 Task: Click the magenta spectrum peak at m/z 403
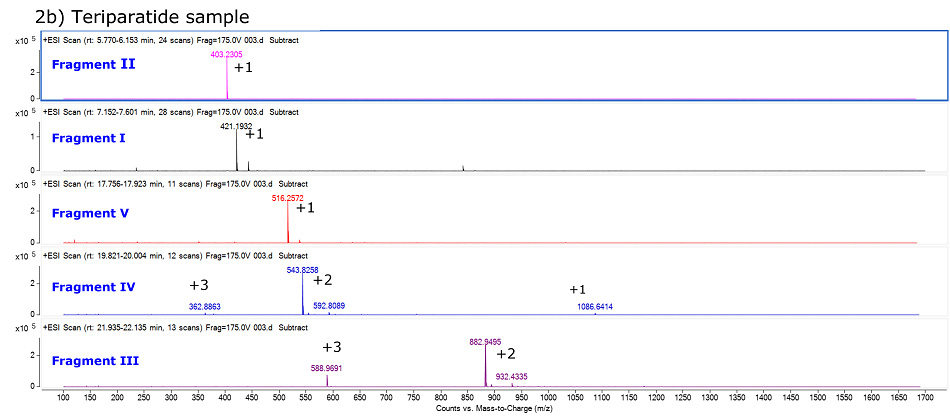click(227, 79)
